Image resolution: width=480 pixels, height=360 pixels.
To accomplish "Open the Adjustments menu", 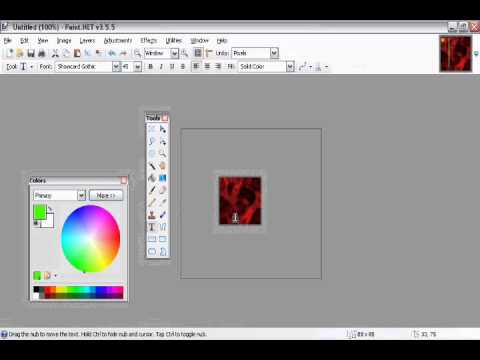I will (x=118, y=41).
